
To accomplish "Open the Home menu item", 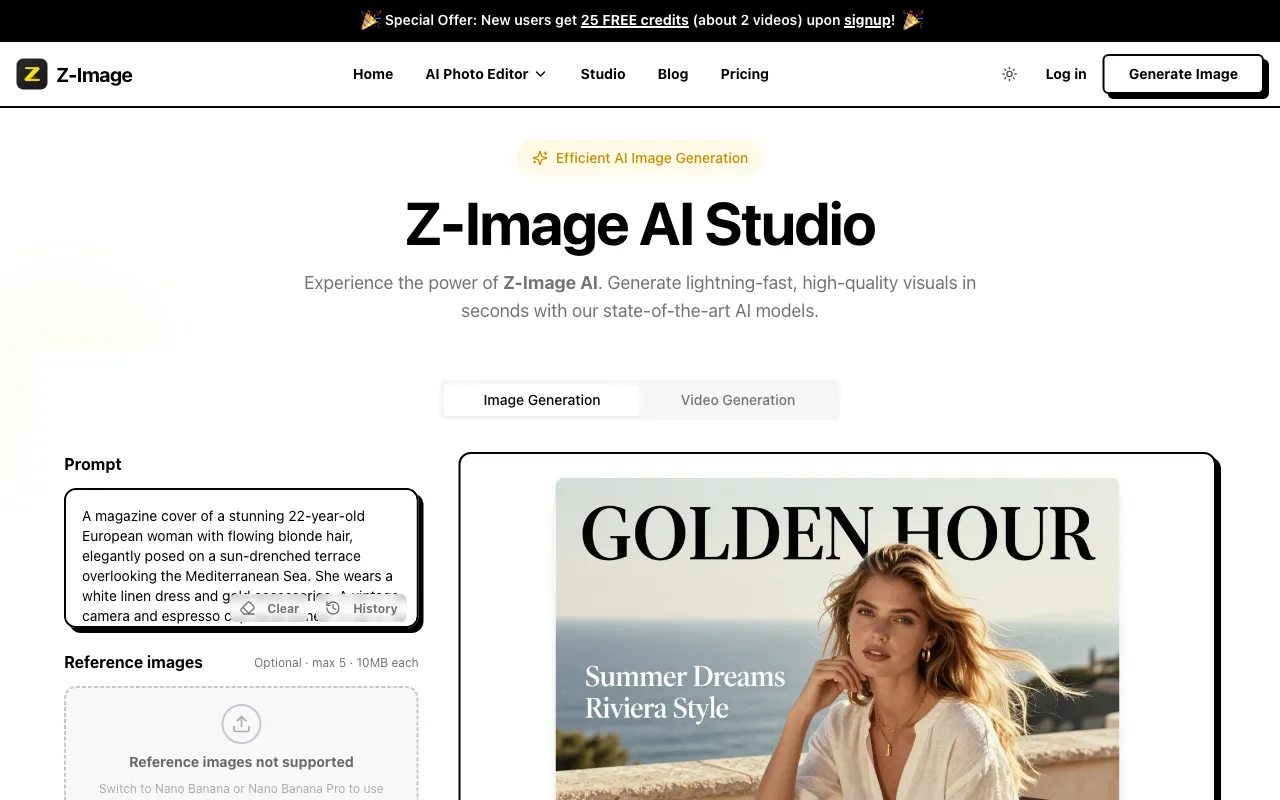I will [373, 74].
